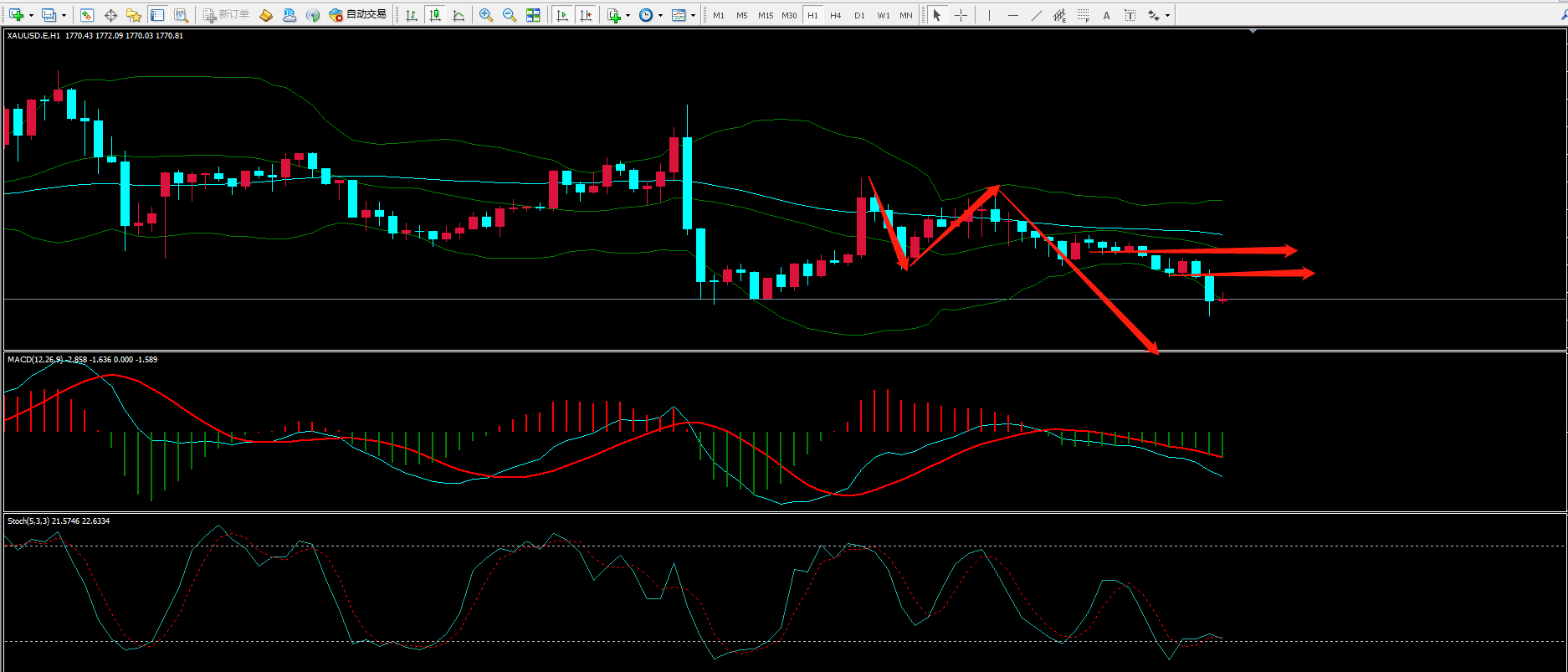This screenshot has height=672, width=1568.
Task: Enable 自动交易 auto trading button
Action: click(358, 15)
